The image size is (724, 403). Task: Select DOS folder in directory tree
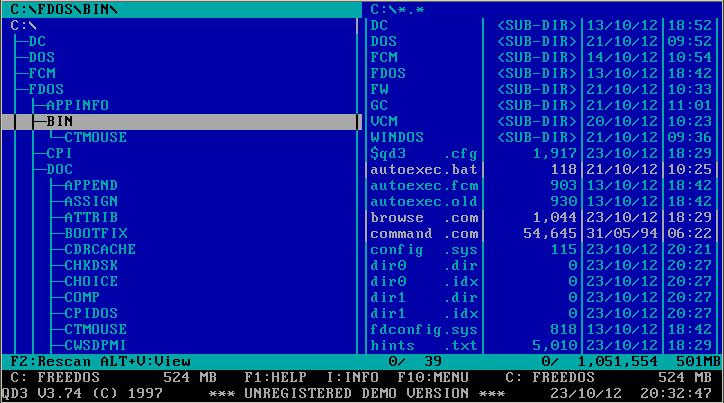click(42, 57)
